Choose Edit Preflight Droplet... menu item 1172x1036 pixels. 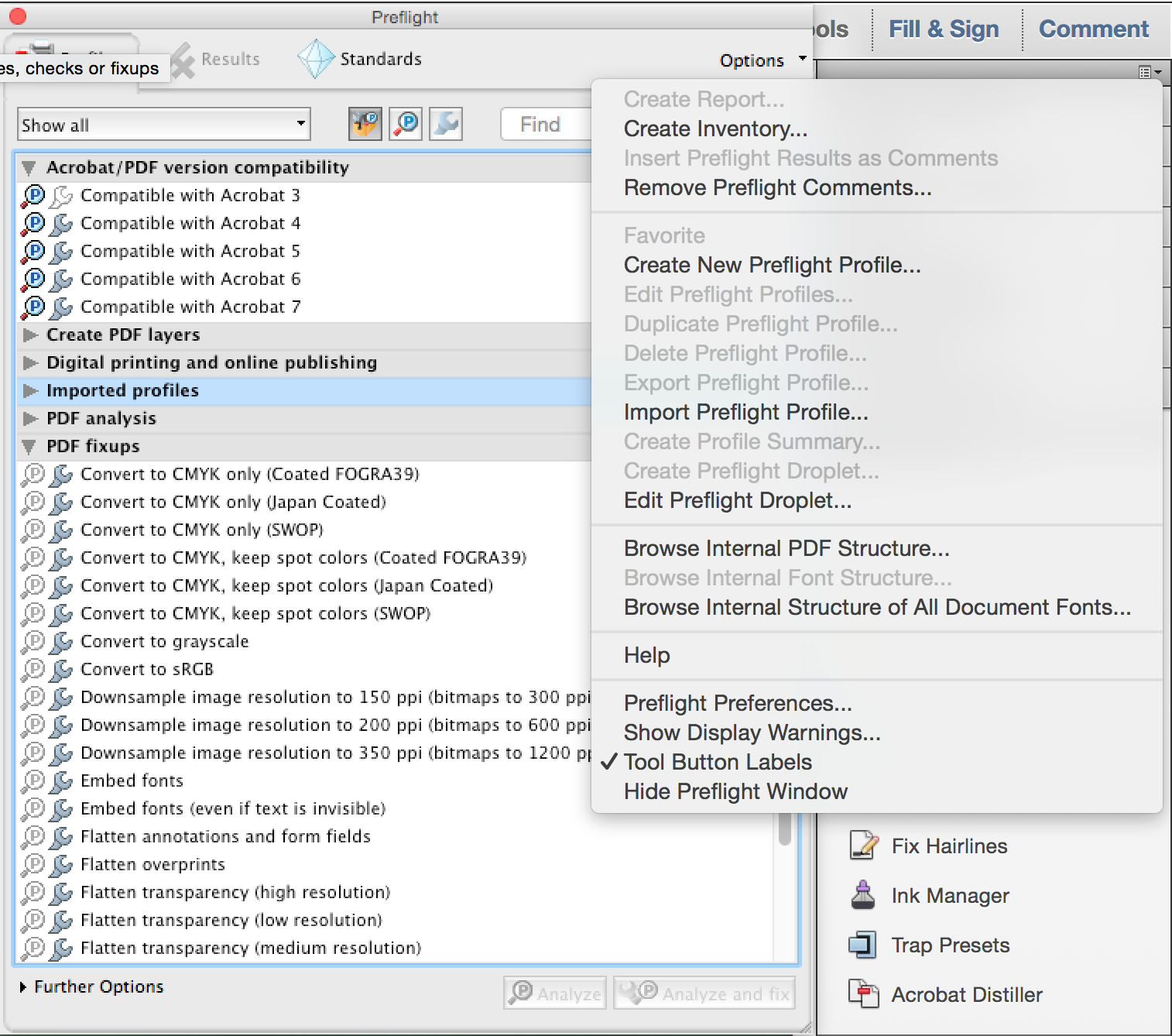point(876,500)
